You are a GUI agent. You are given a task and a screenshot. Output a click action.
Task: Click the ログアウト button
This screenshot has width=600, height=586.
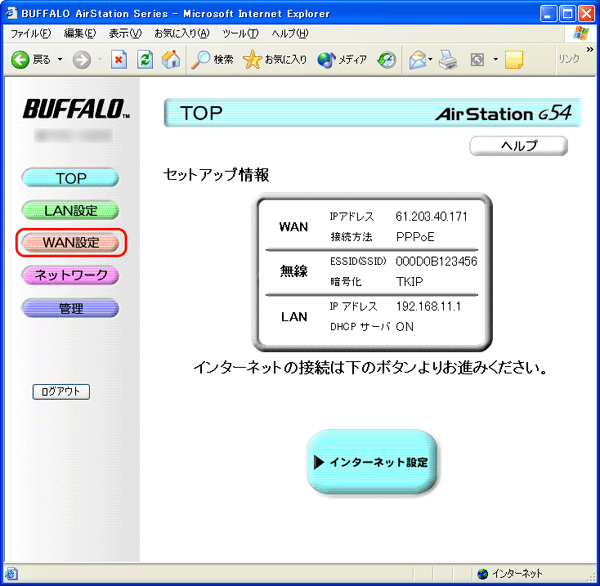[61, 392]
